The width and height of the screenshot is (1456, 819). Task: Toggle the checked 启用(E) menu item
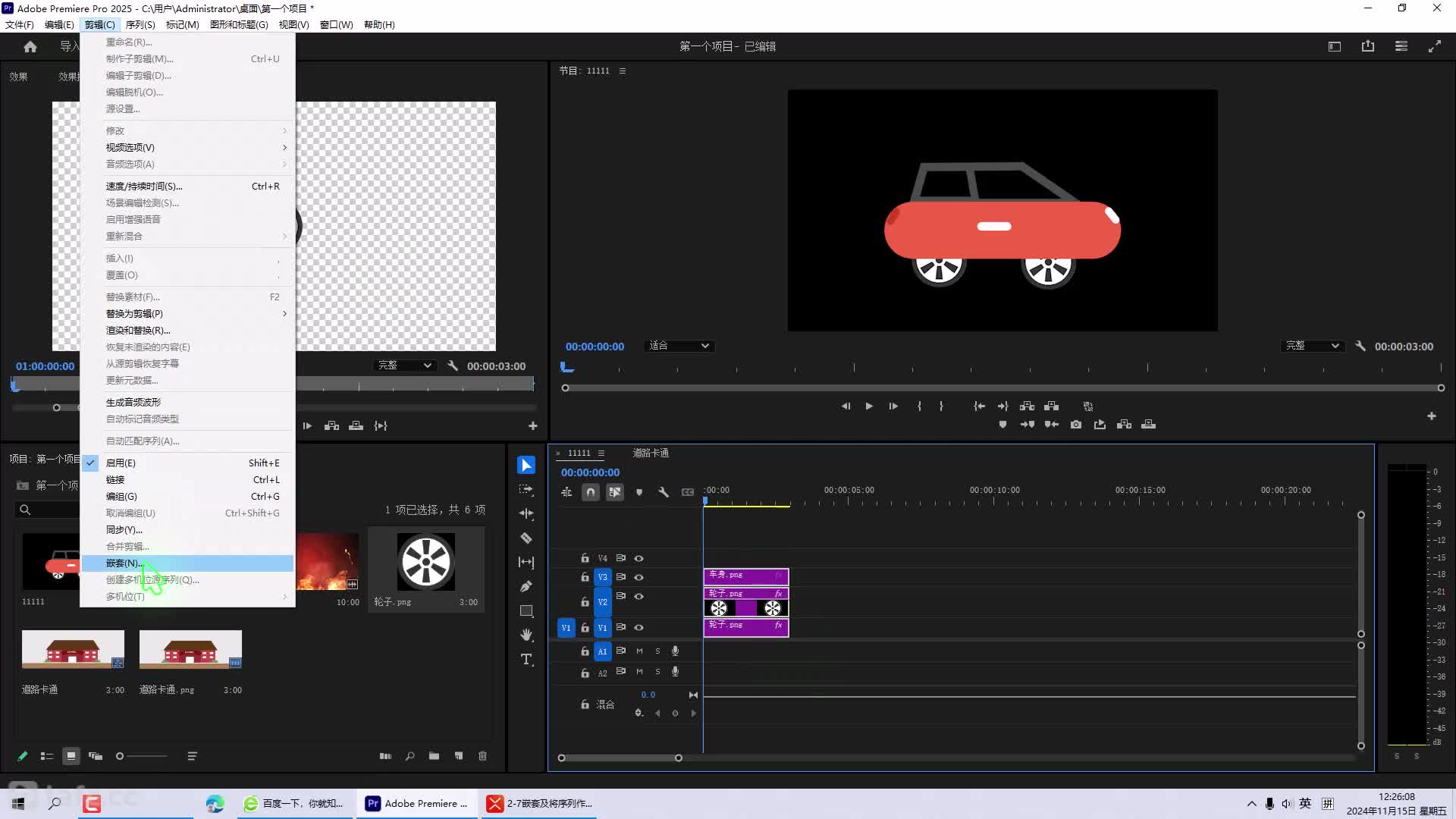[x=187, y=463]
